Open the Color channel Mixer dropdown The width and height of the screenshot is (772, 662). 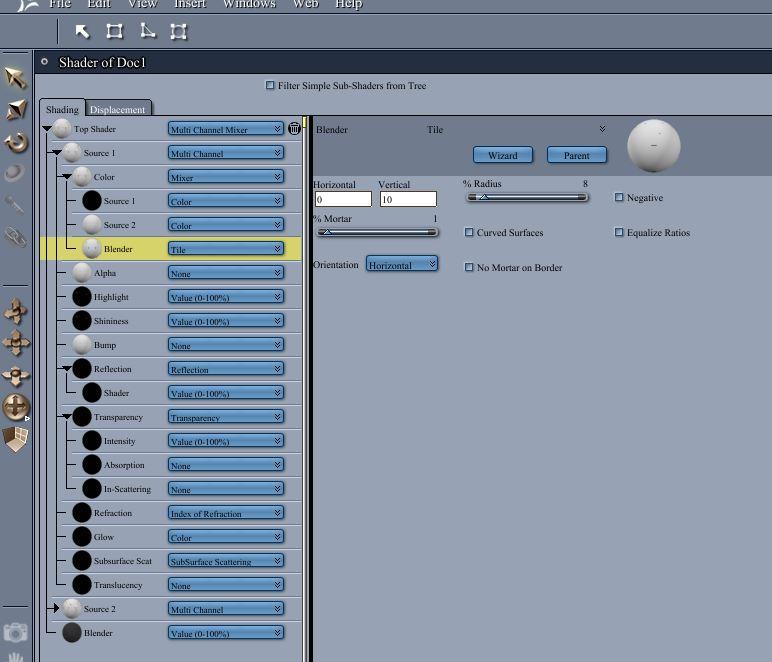226,177
